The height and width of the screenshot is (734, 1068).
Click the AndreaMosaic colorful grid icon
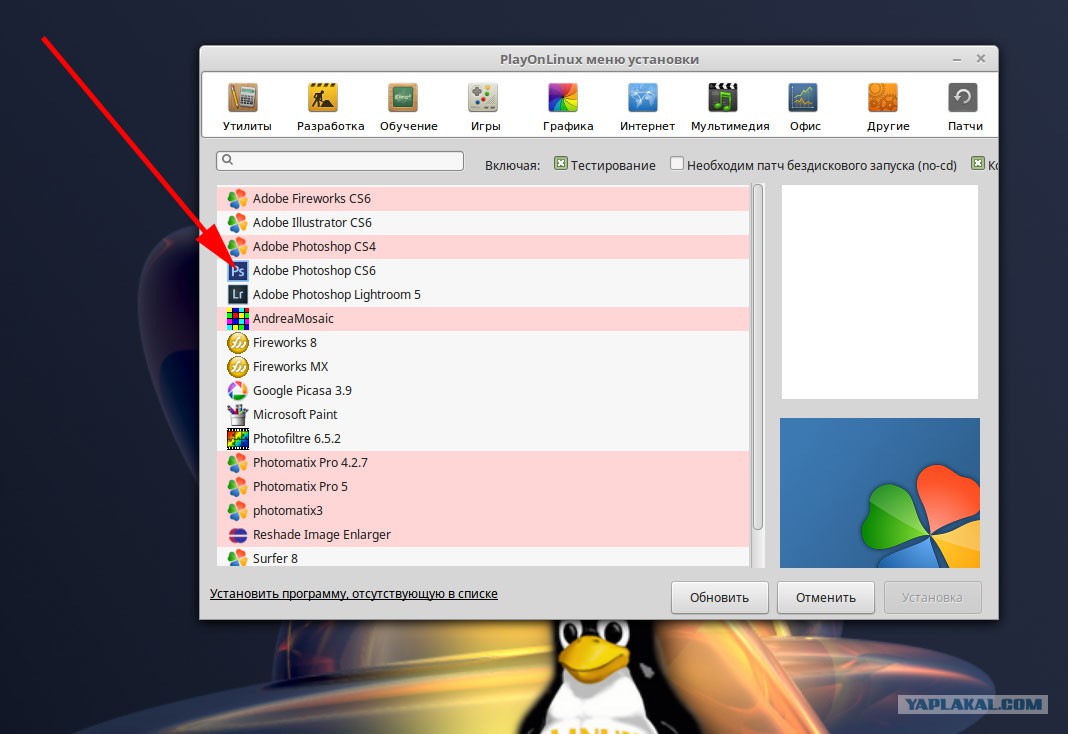(x=237, y=319)
